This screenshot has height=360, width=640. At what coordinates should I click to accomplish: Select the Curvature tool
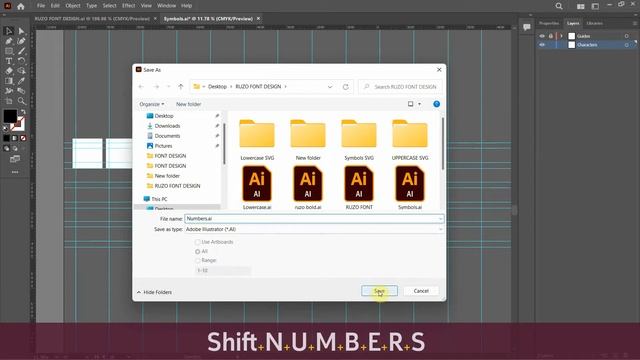click(x=21, y=41)
